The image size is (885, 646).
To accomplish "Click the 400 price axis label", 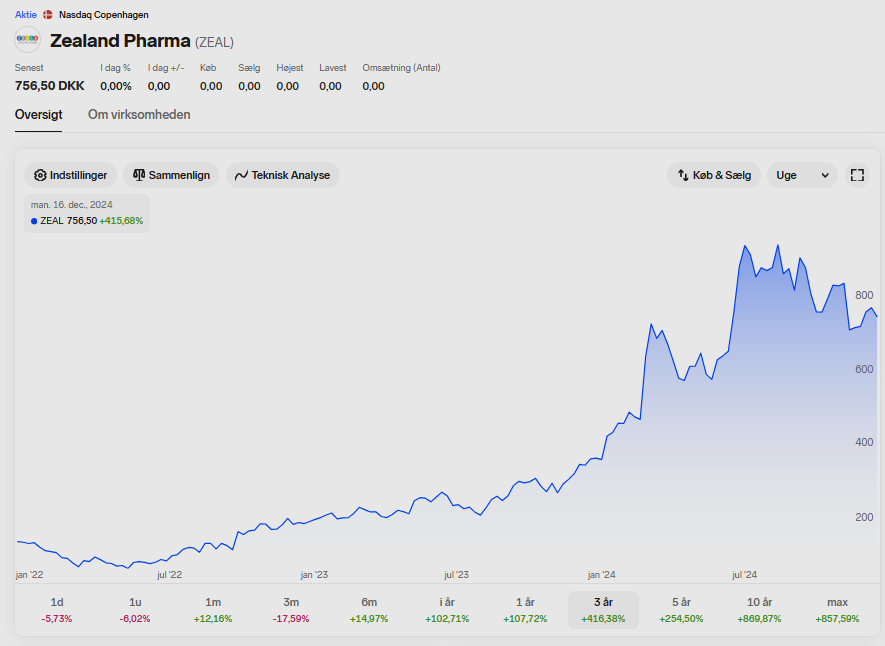I will pos(864,442).
